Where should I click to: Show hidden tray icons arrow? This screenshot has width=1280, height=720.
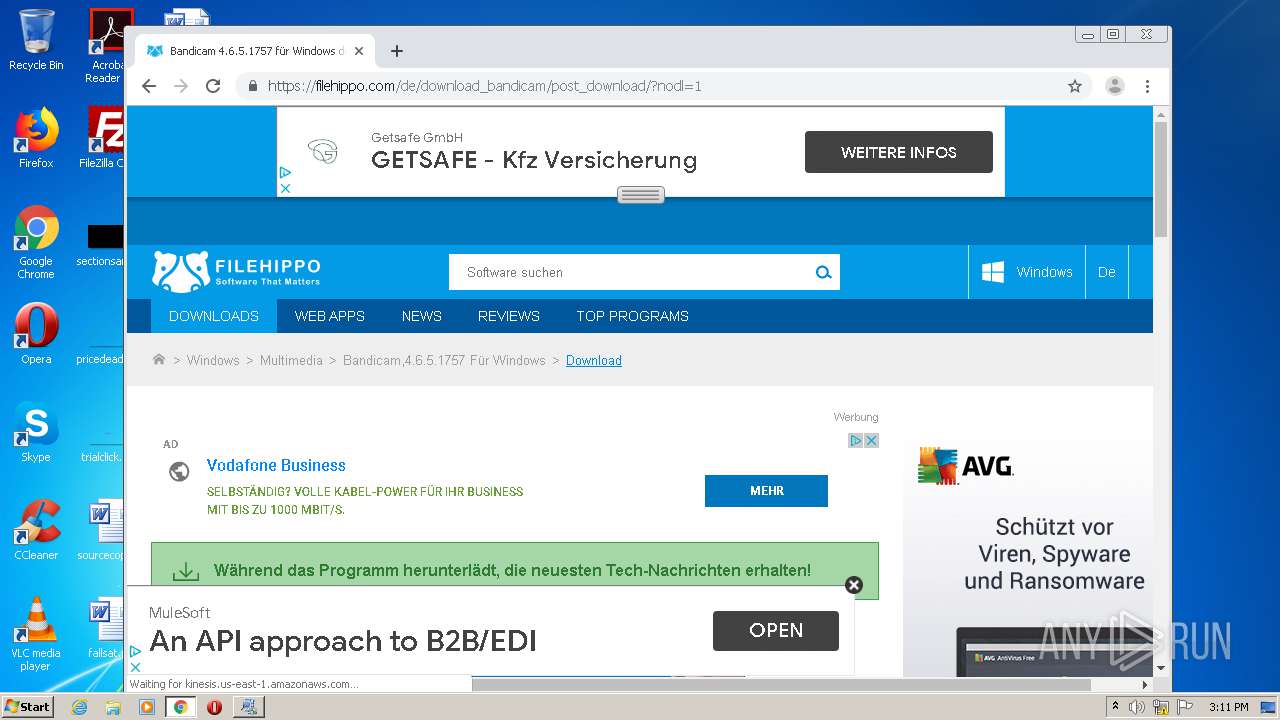[1115, 707]
